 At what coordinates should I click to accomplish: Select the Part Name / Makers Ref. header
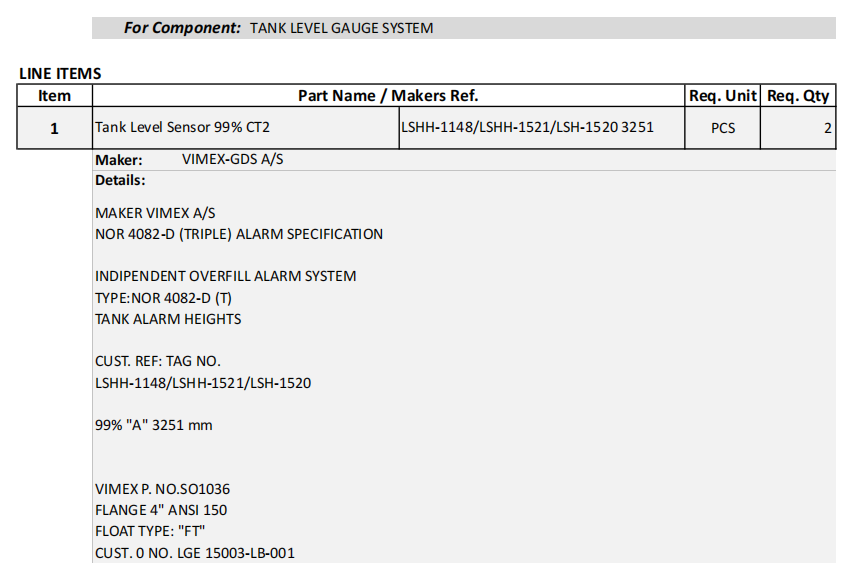click(388, 96)
